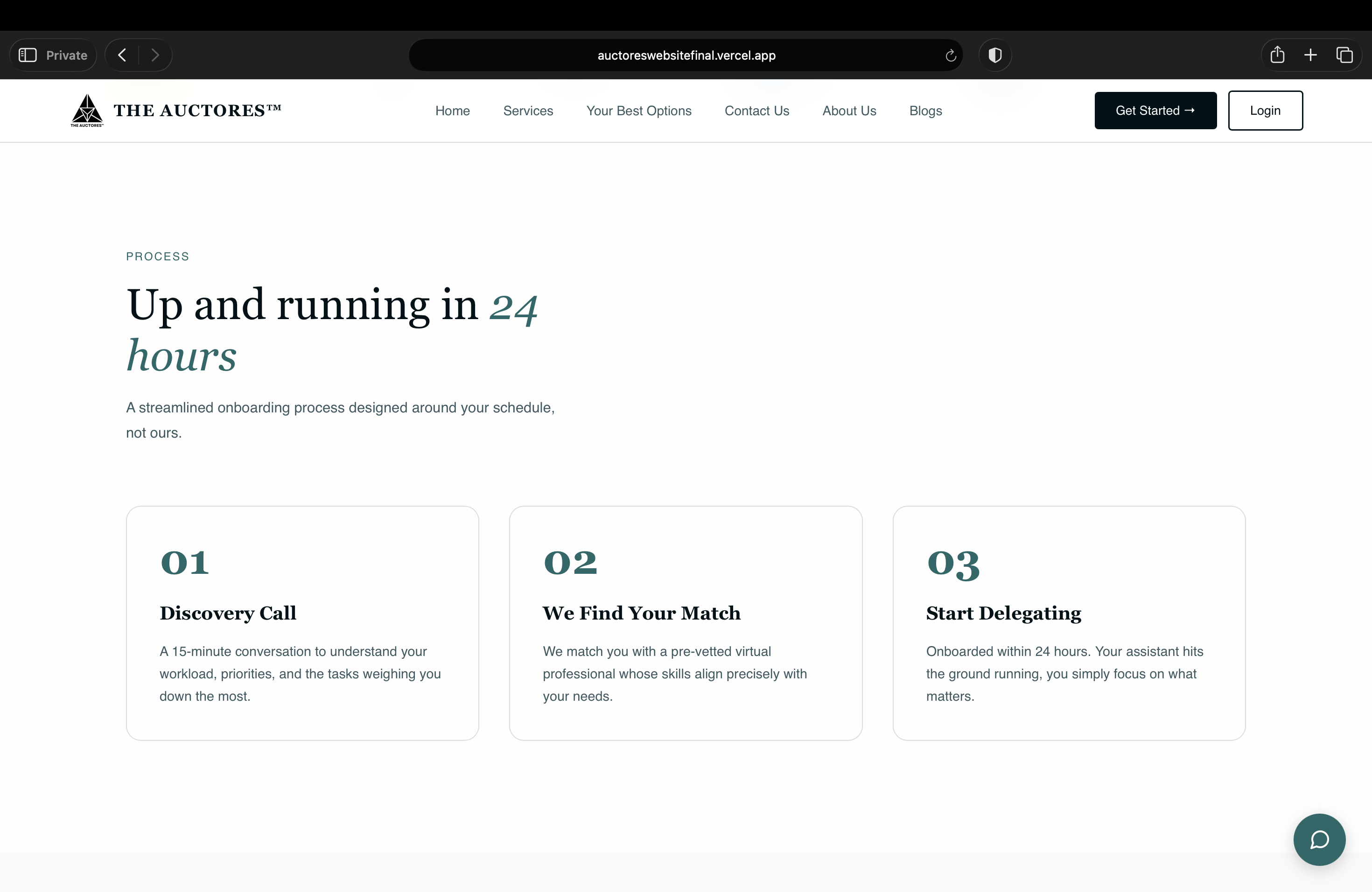Click THE AUCTORES brand name text
This screenshot has height=892, width=1372.
[x=197, y=110]
